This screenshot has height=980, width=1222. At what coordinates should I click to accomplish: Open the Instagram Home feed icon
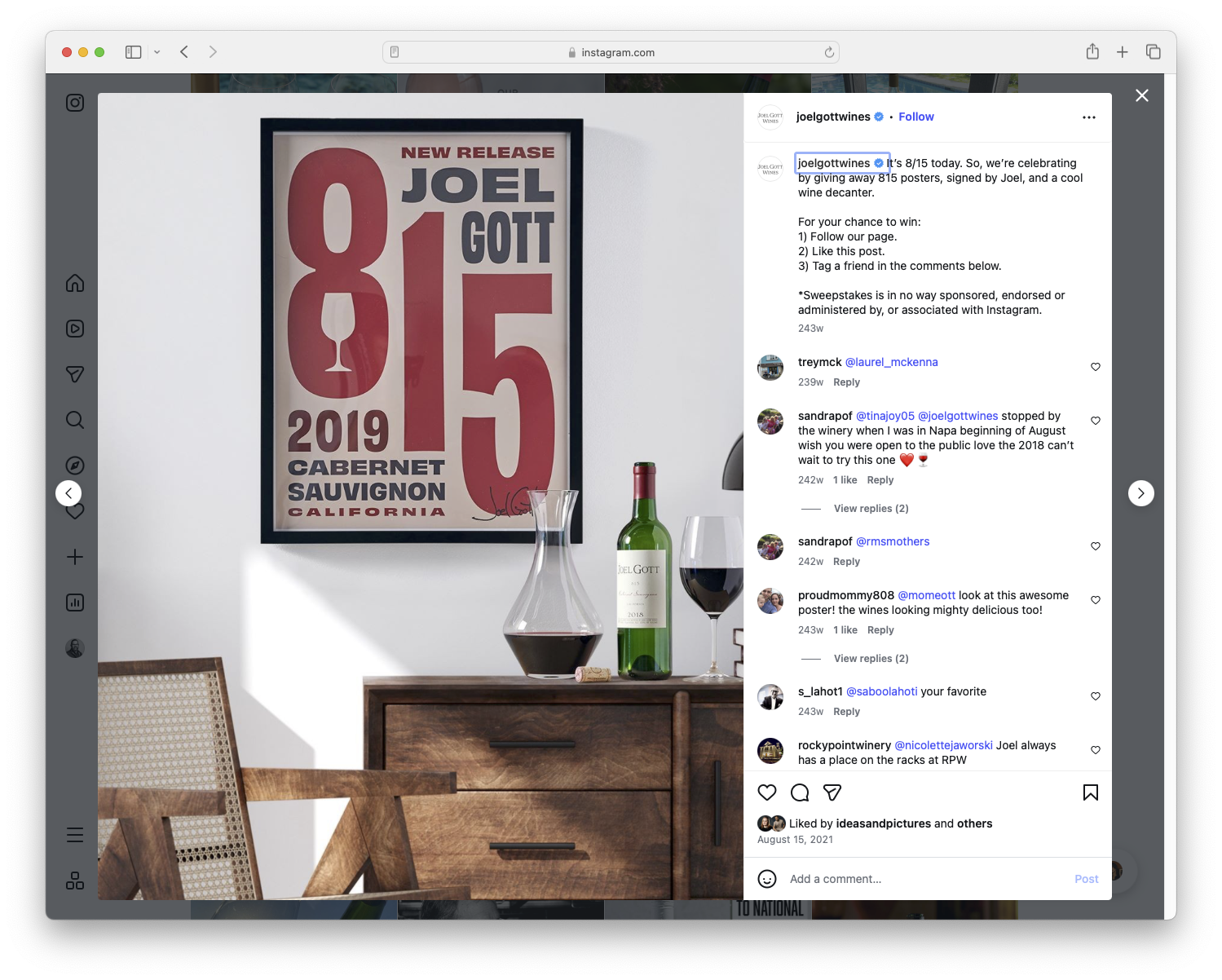[x=74, y=283]
